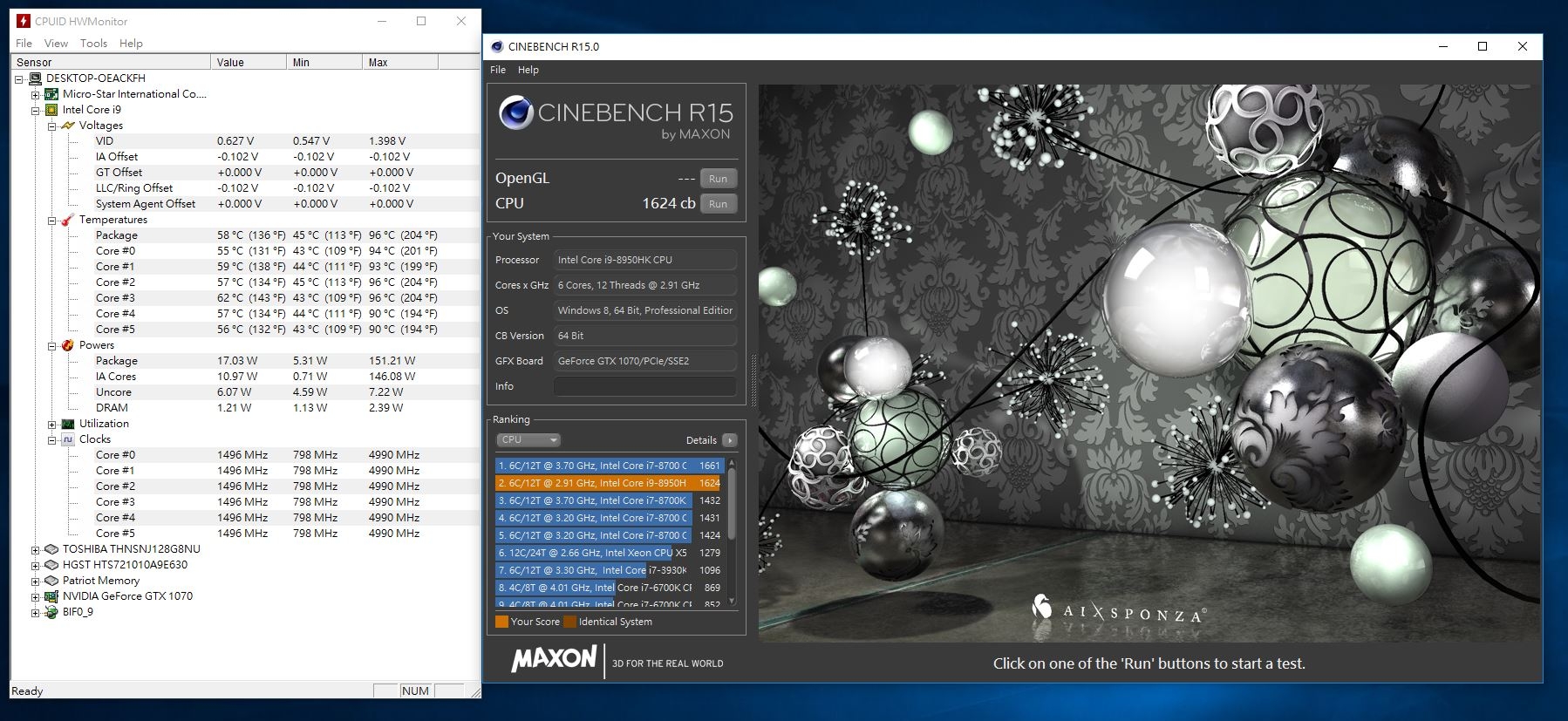Expand the TOSHIBA THNSNJ128G8NU node

[x=36, y=550]
